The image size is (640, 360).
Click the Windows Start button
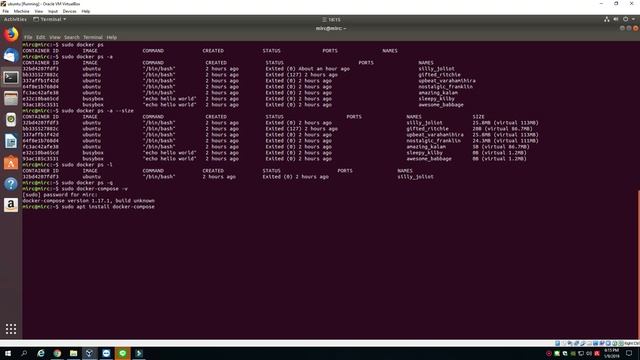pos(8,353)
